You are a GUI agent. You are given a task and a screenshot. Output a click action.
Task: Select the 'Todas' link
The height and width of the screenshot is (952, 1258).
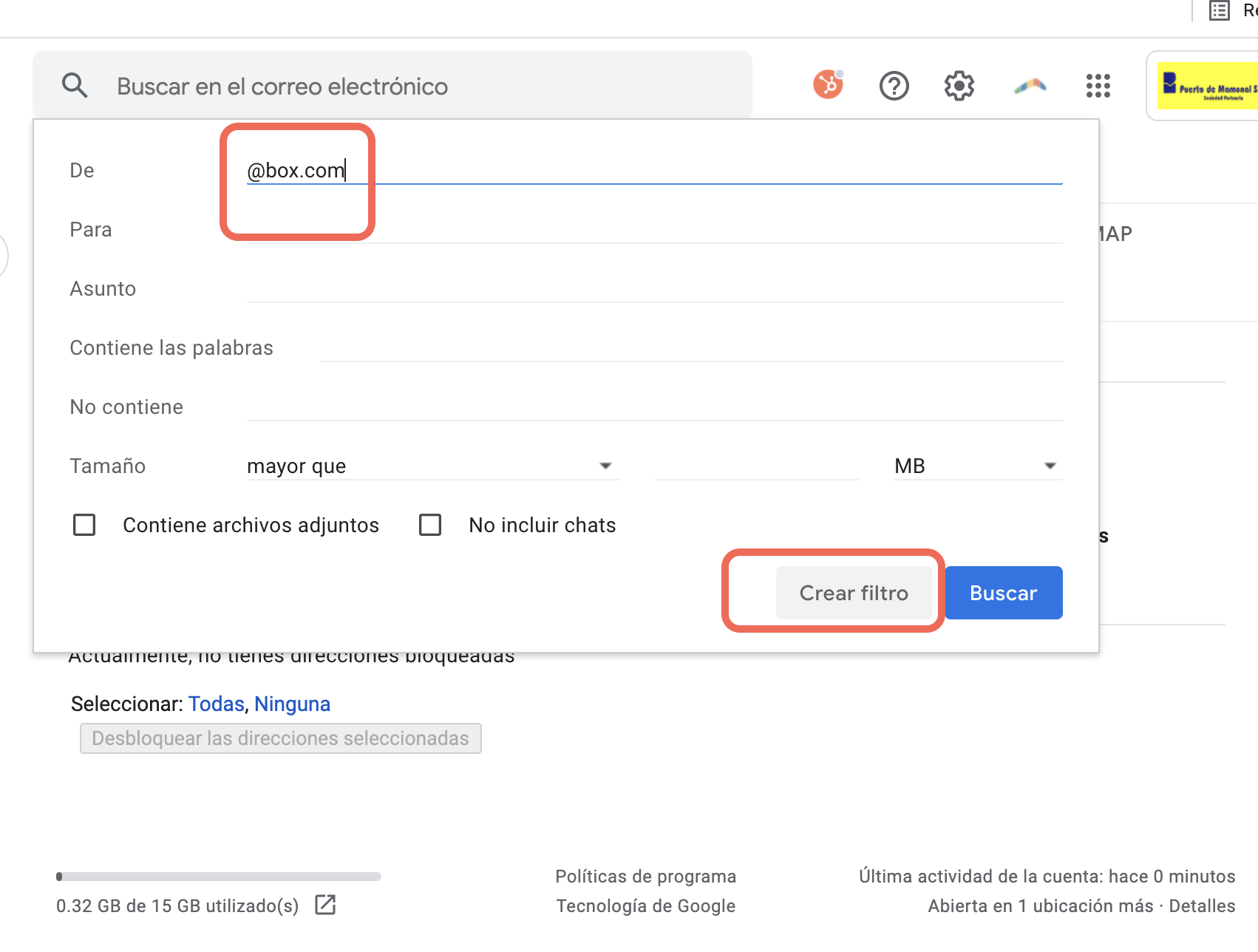[216, 704]
